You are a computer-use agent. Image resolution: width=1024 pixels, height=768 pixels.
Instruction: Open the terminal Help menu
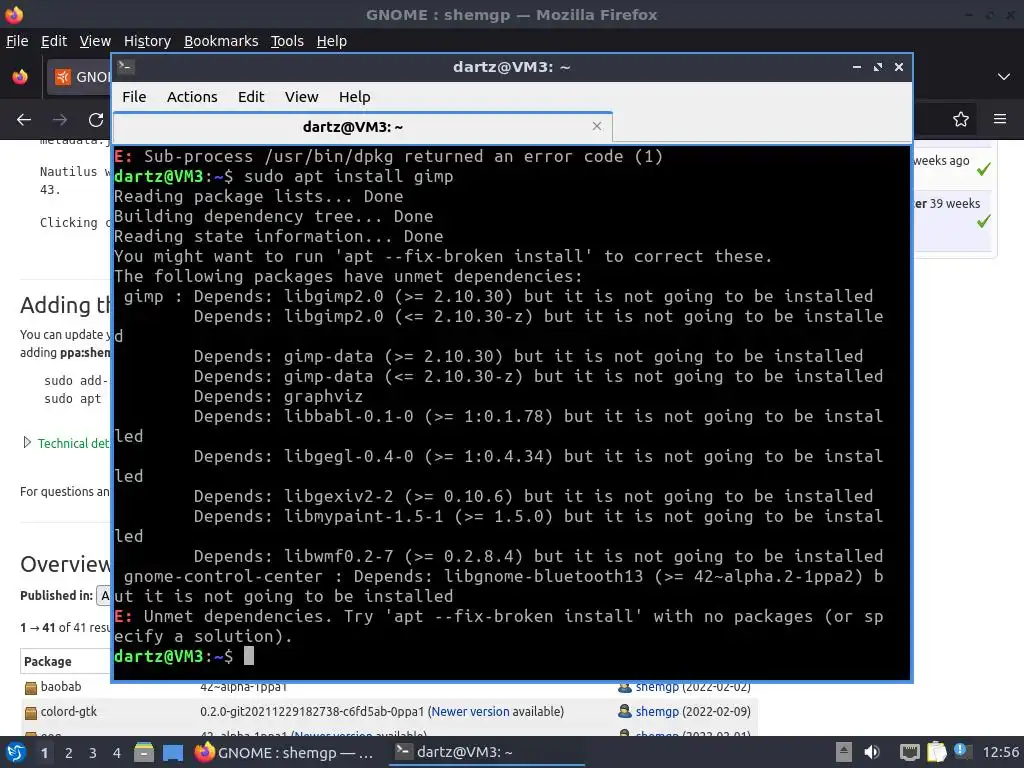coord(355,97)
